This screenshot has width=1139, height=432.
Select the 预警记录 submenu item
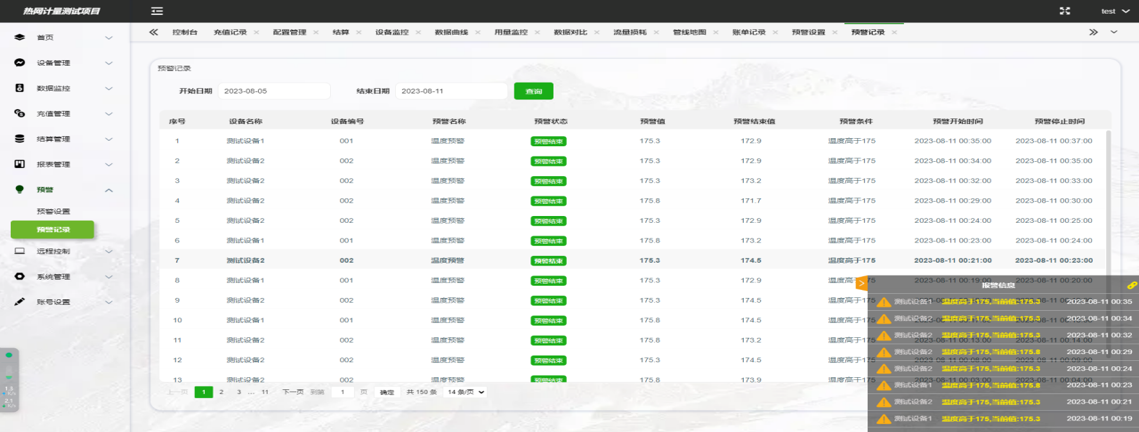click(52, 229)
